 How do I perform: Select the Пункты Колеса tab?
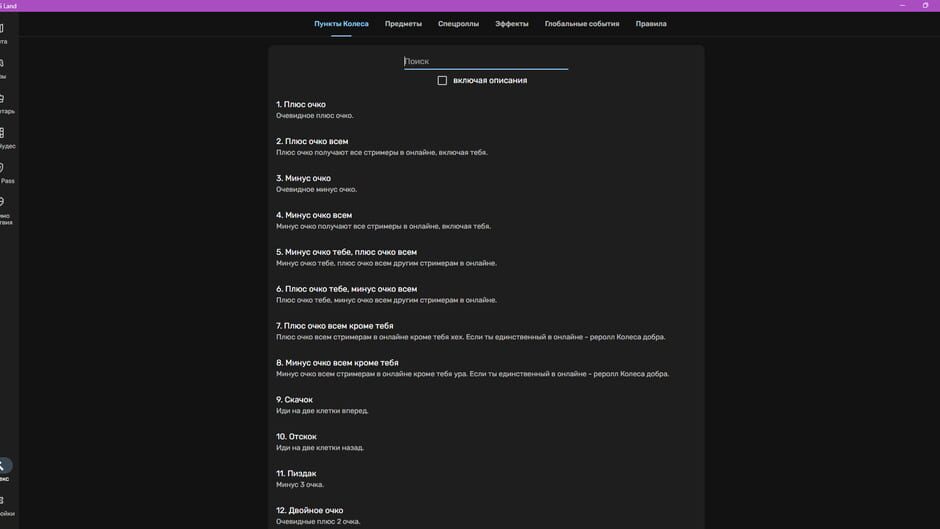341,24
